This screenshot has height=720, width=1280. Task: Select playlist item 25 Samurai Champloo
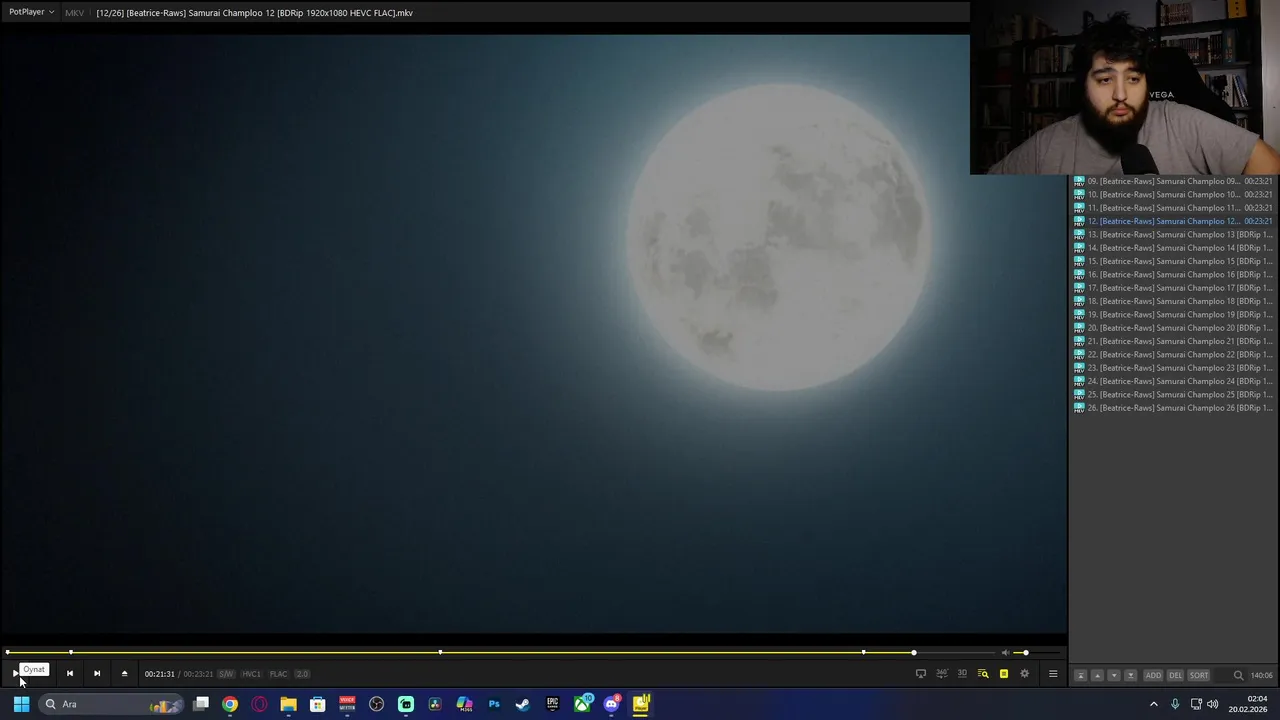click(x=1173, y=394)
